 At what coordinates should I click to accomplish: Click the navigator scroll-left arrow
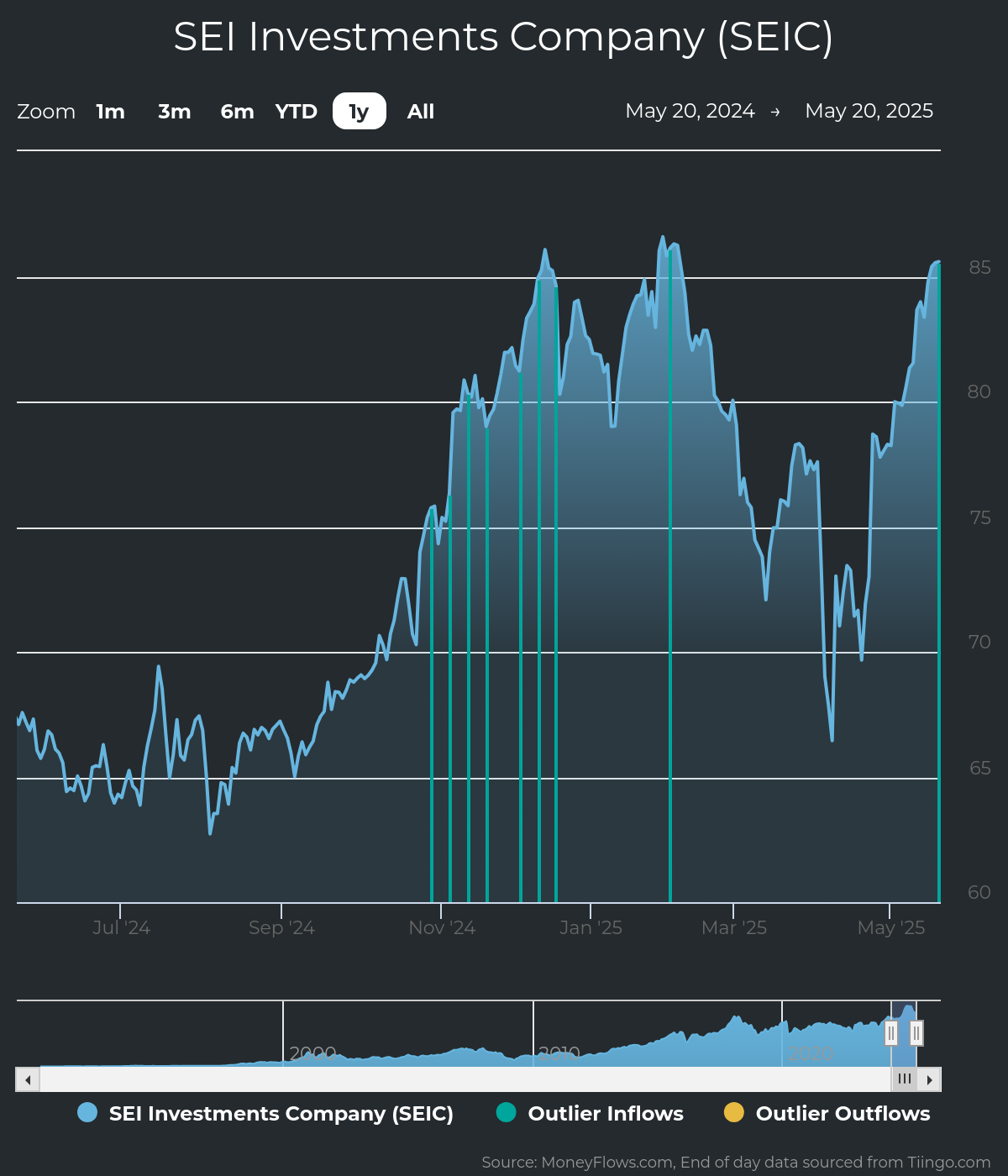pos(28,1079)
